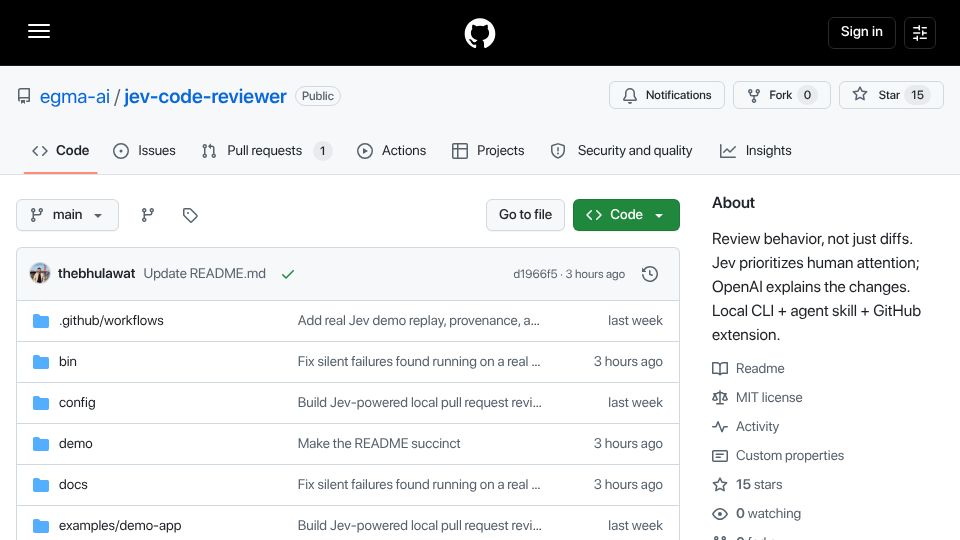The width and height of the screenshot is (960, 540).
Task: Open Security and quality tab
Action: 621,151
